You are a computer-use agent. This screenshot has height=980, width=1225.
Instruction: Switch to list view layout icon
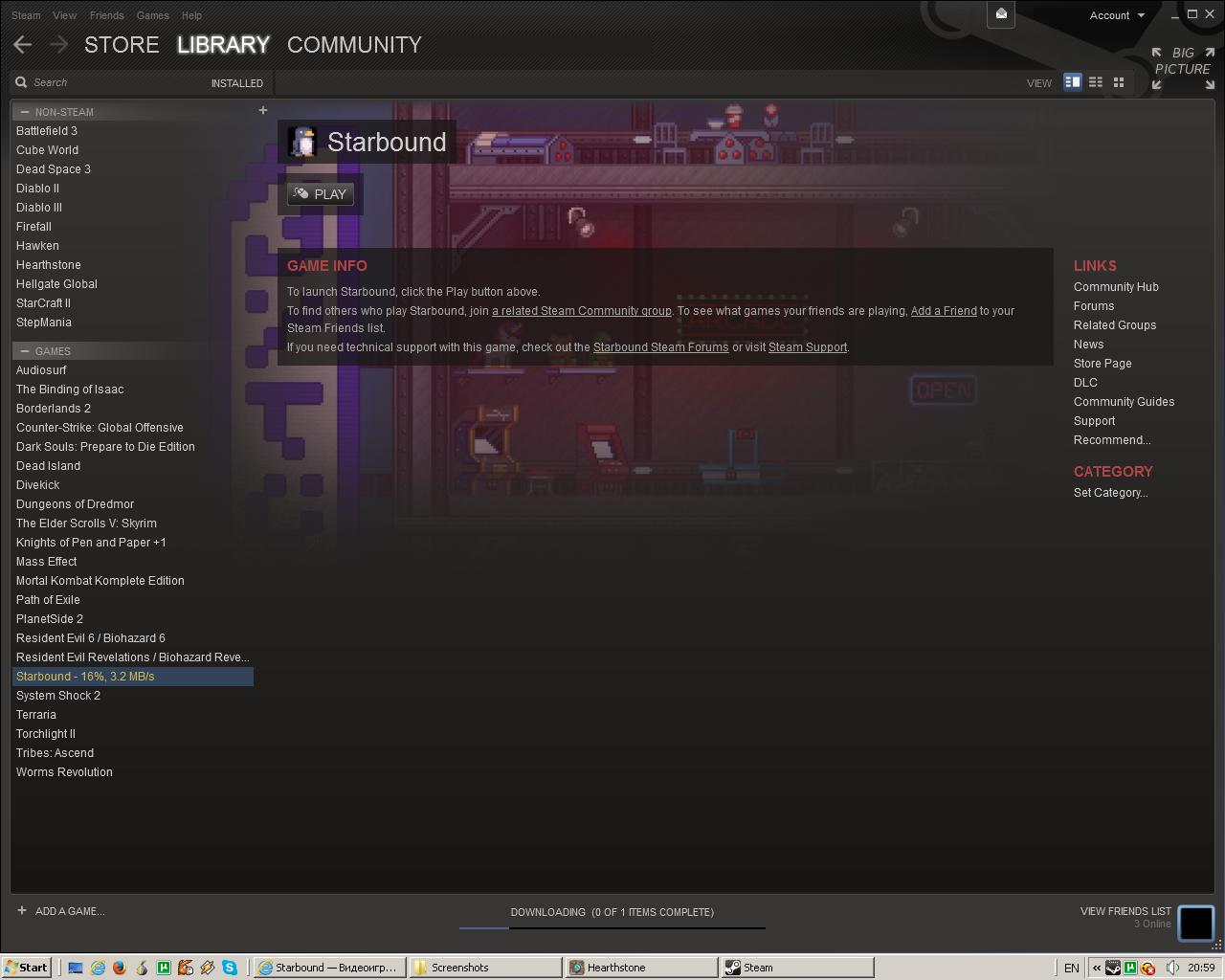point(1096,82)
